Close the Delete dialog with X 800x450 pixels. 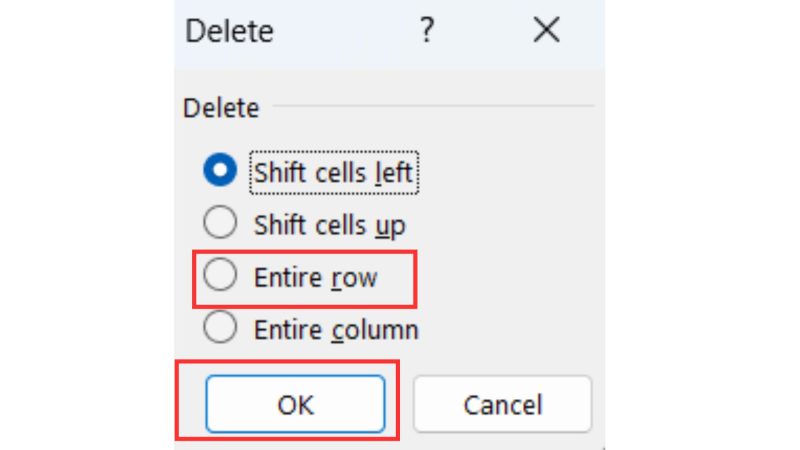tap(546, 30)
